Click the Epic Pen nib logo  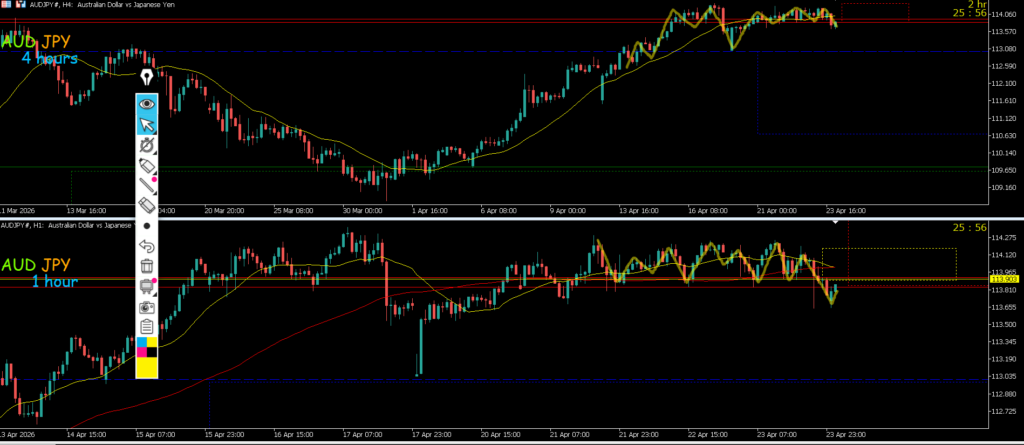coord(148,78)
